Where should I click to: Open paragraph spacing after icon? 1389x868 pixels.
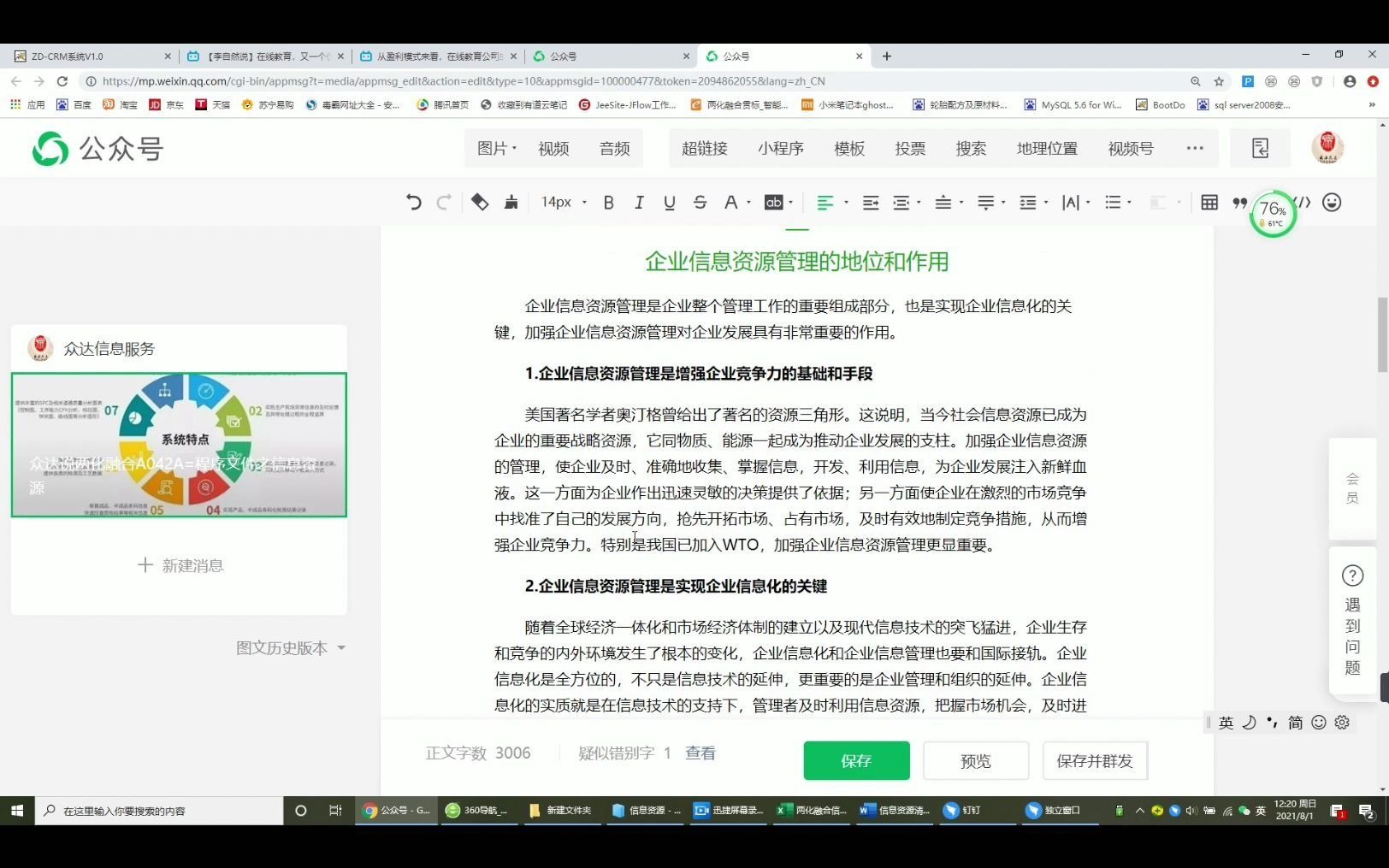(985, 203)
